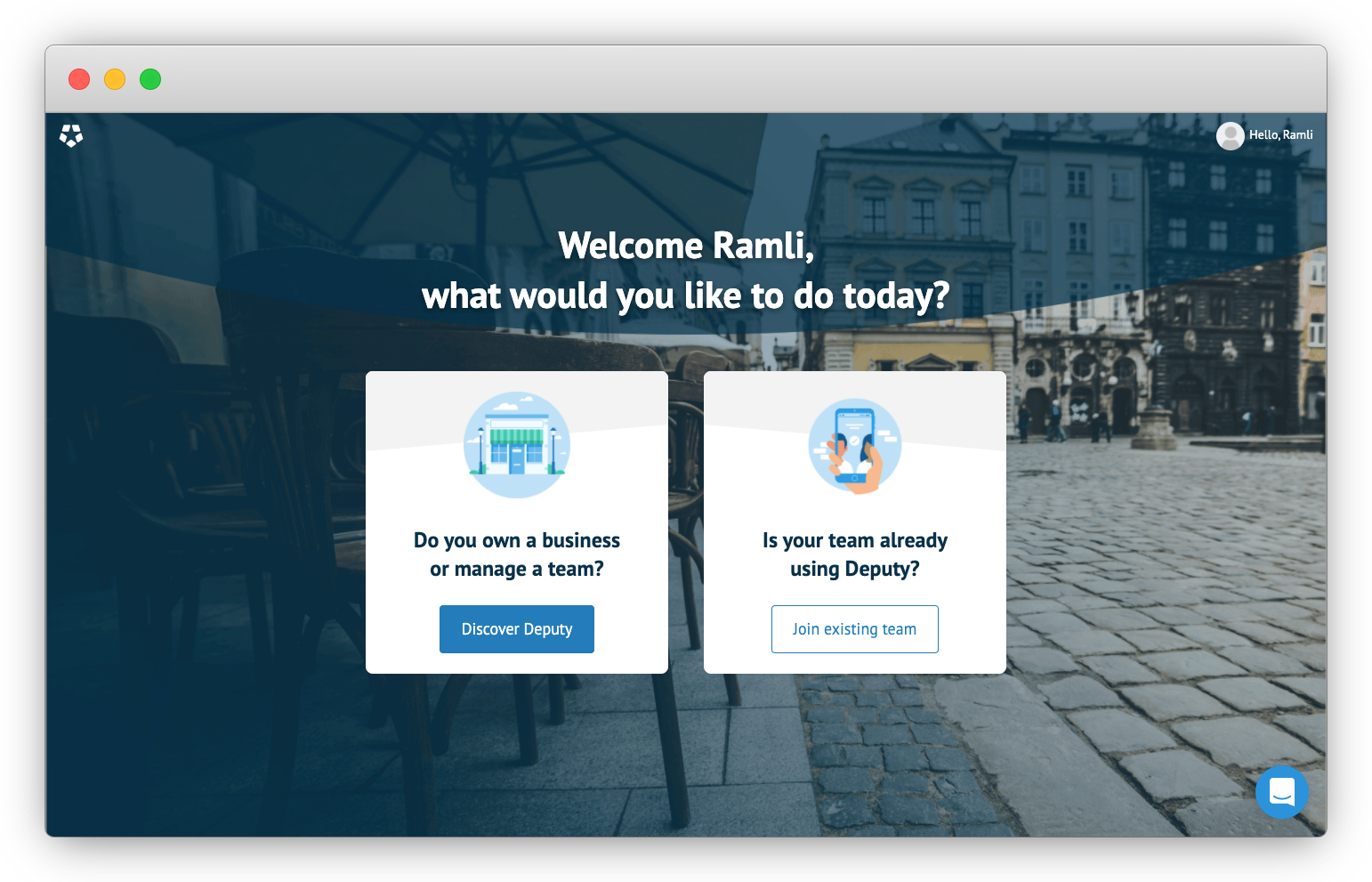Image resolution: width=1372 pixels, height=882 pixels.
Task: Open the user avatar profile picture
Action: point(1230,135)
